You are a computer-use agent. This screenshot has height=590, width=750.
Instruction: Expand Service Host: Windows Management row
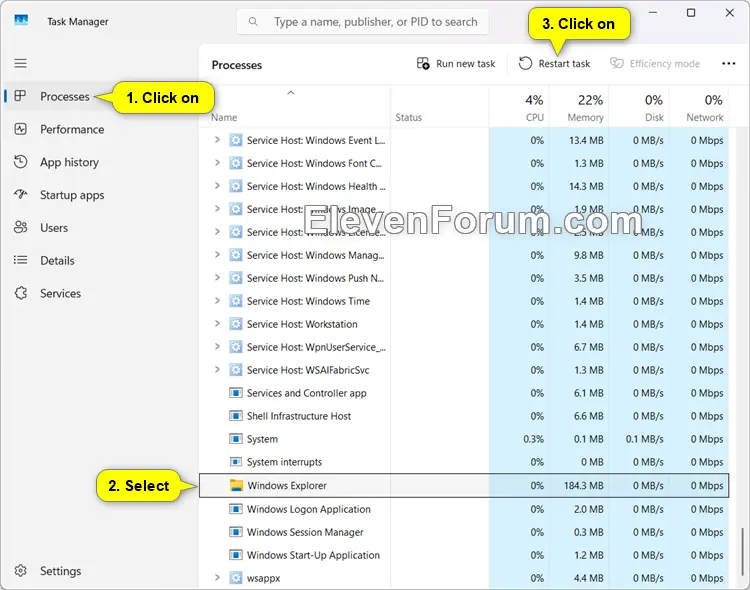coord(217,255)
